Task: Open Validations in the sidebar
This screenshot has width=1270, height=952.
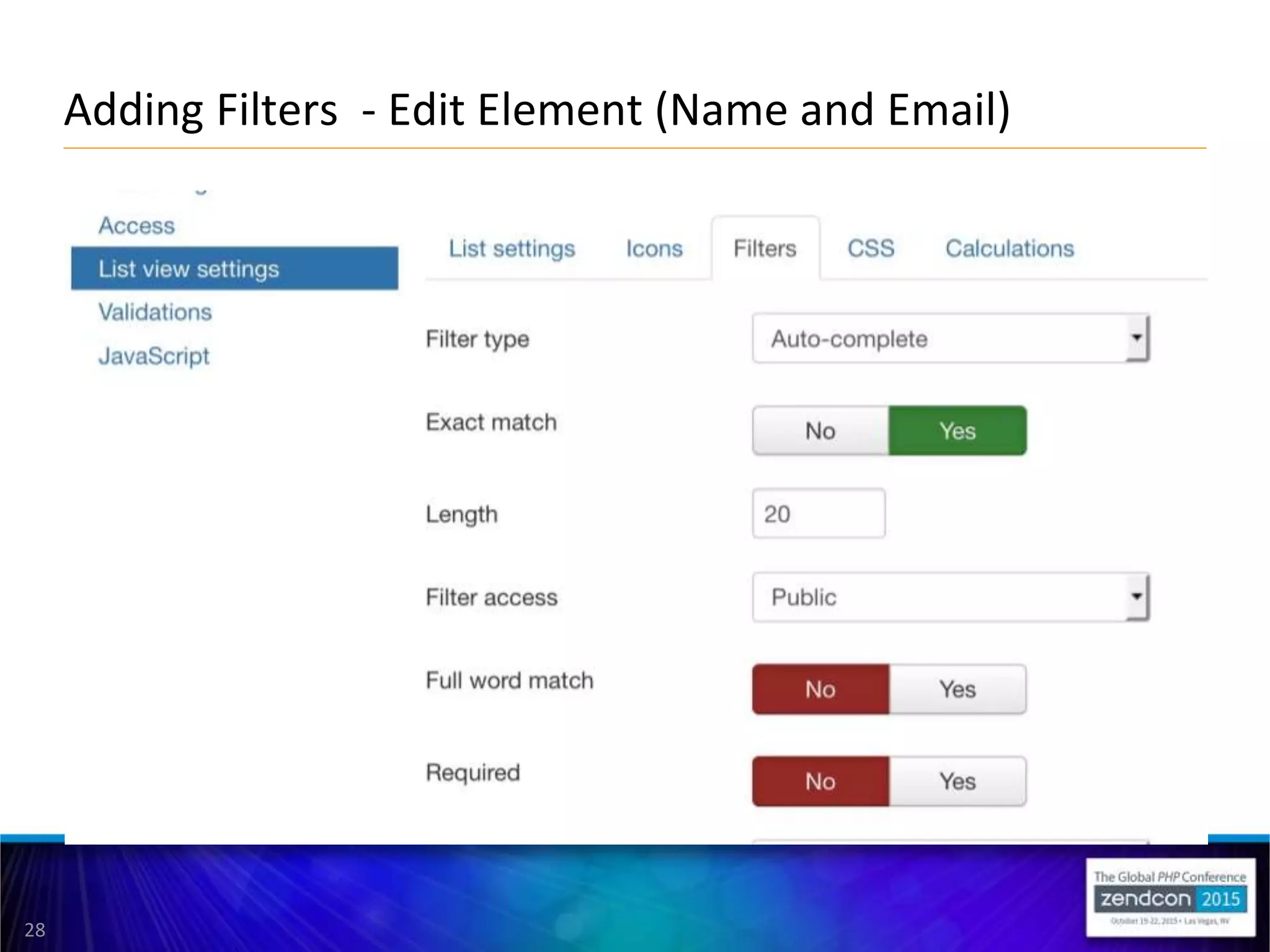Action: [155, 312]
